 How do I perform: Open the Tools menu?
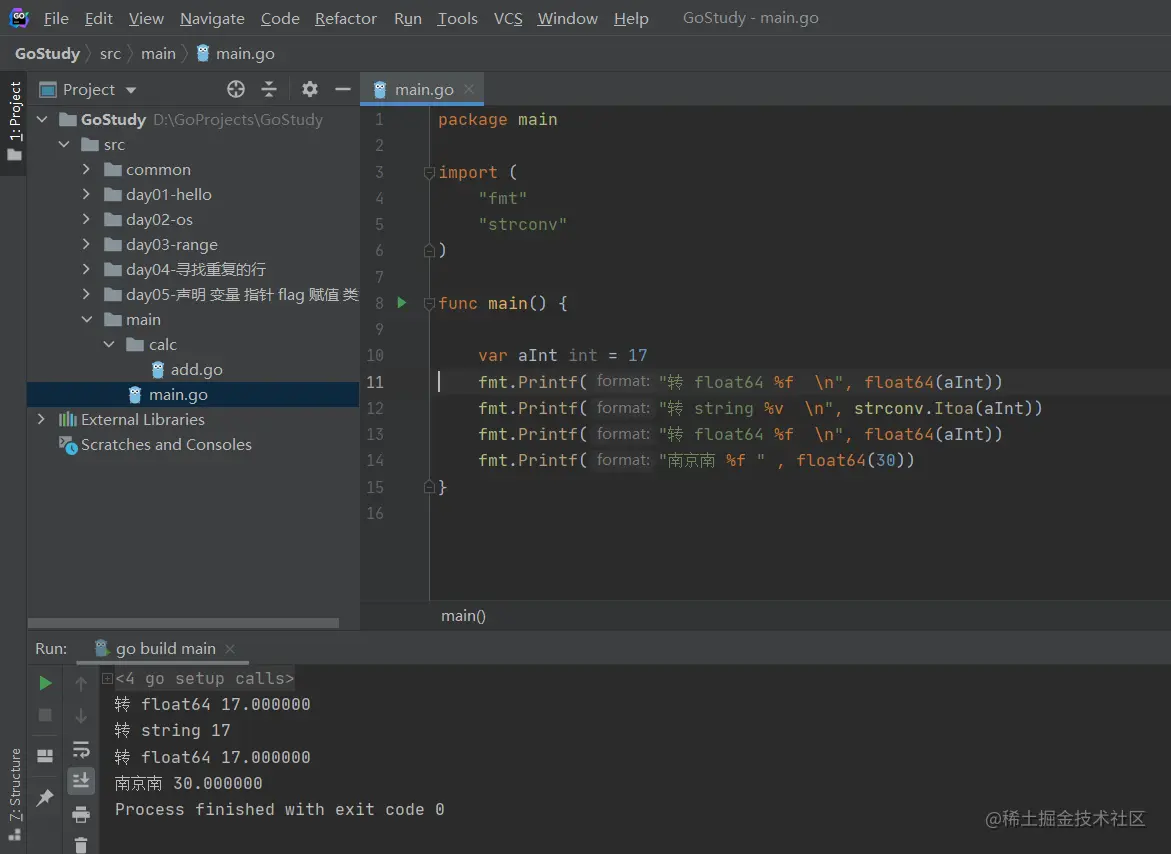pyautogui.click(x=457, y=18)
